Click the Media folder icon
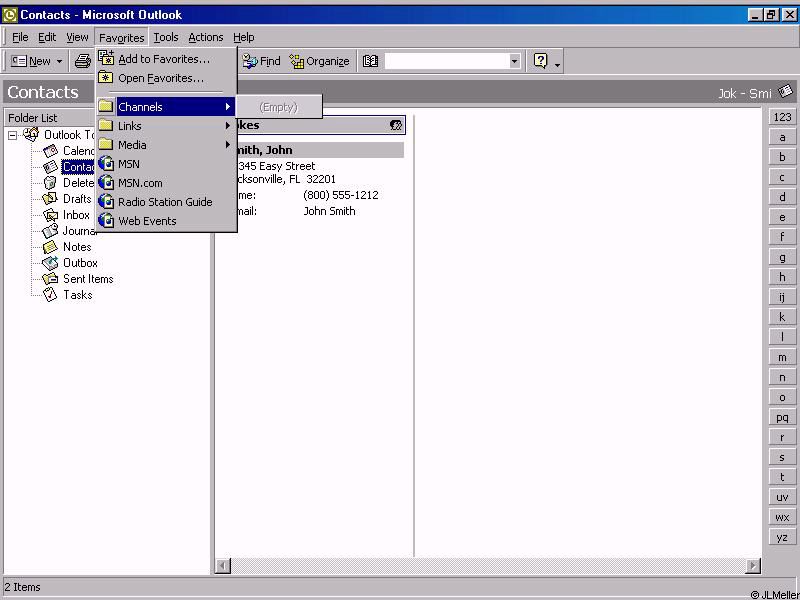Viewport: 800px width, 600px height. [106, 144]
